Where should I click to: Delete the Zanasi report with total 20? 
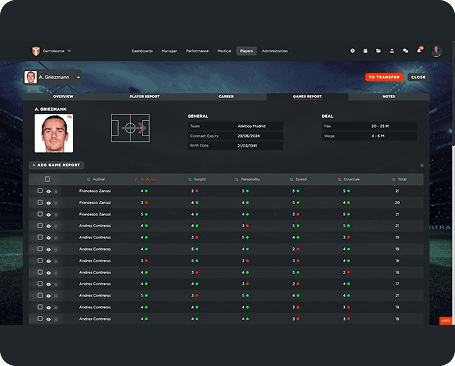(56, 203)
